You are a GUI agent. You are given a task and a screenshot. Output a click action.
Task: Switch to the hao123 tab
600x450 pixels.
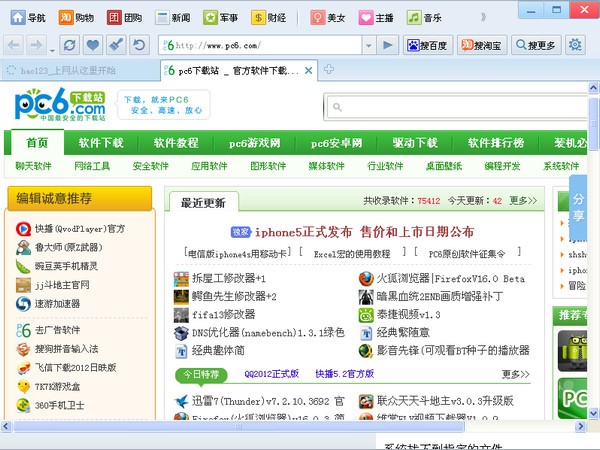(x=80, y=71)
